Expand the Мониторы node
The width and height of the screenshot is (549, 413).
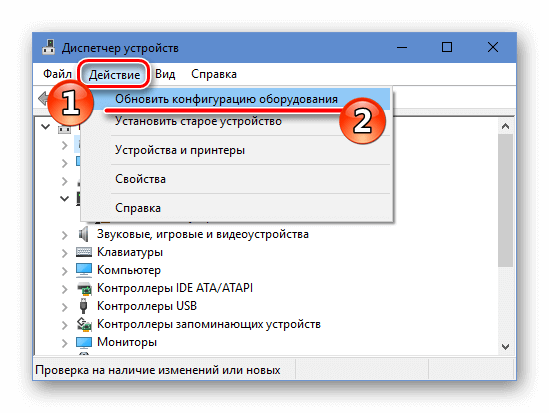coord(64,343)
